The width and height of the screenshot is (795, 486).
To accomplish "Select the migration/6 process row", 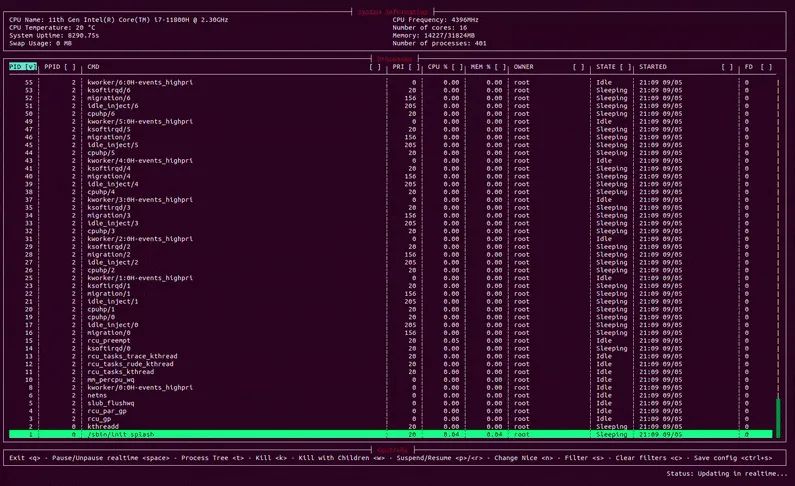I will (x=390, y=98).
